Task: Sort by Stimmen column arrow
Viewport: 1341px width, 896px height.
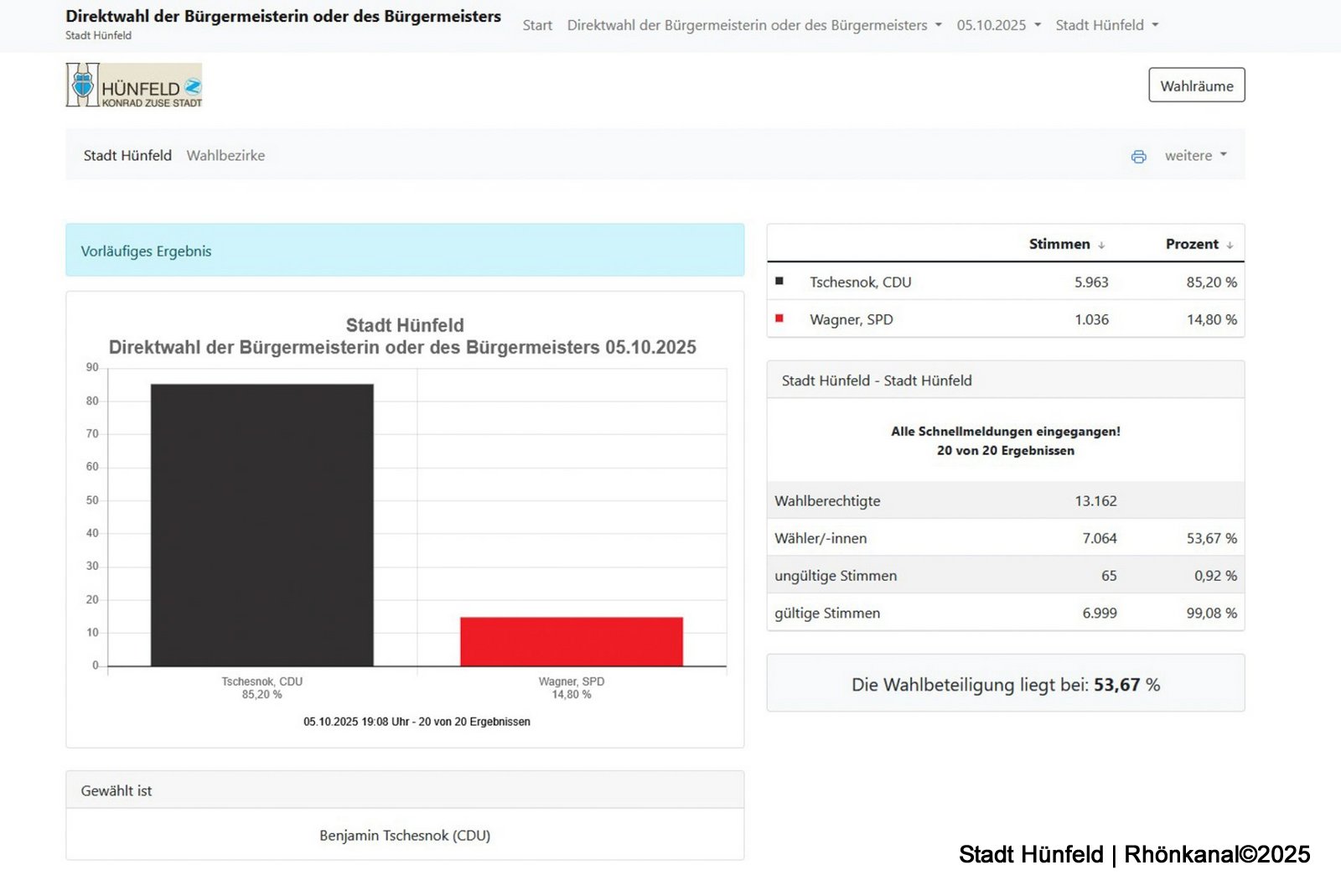Action: (1101, 245)
